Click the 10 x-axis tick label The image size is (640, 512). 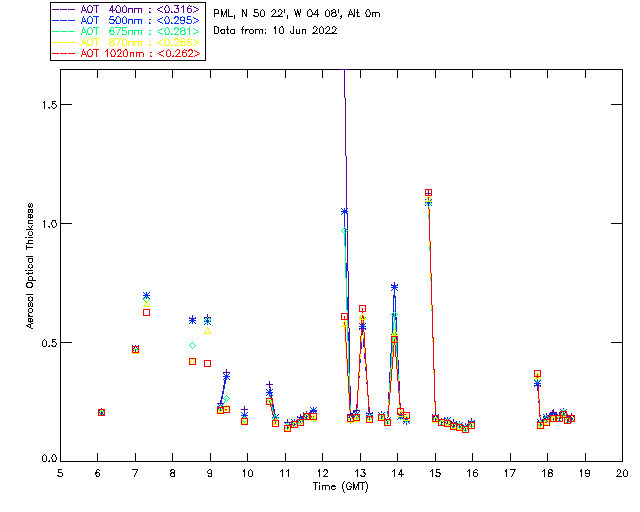(x=247, y=473)
